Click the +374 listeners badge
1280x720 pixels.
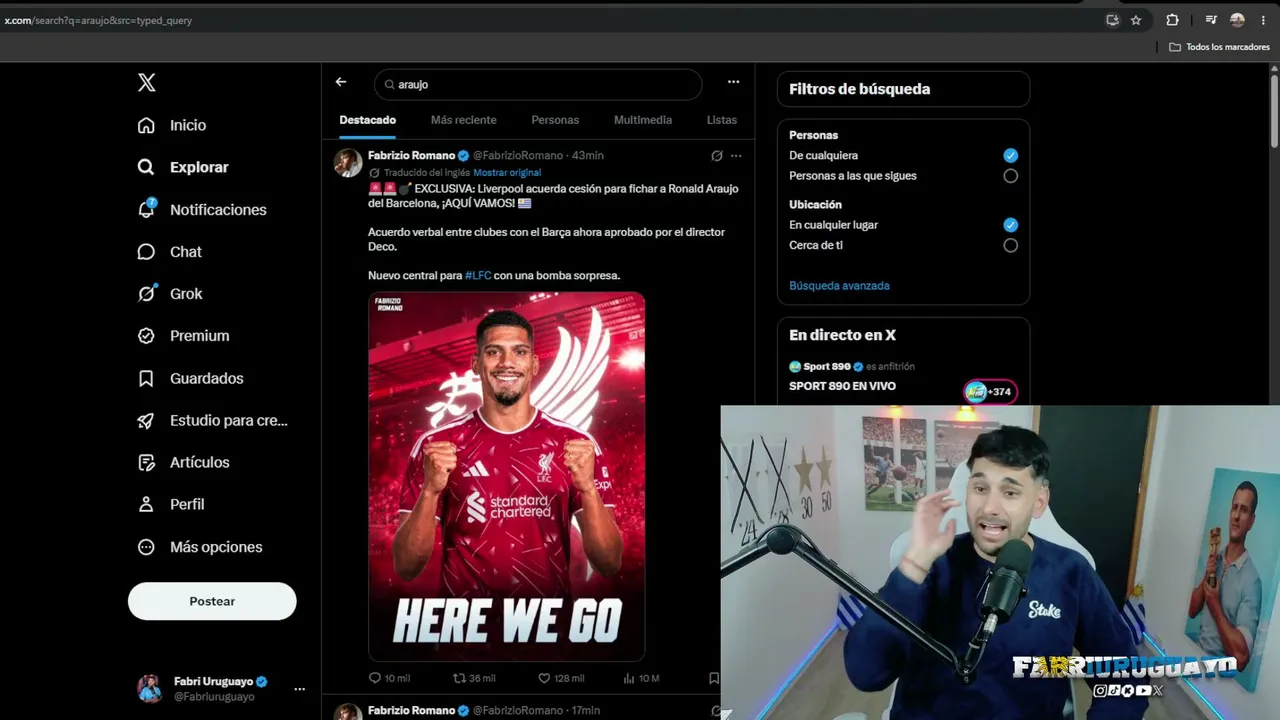point(990,392)
